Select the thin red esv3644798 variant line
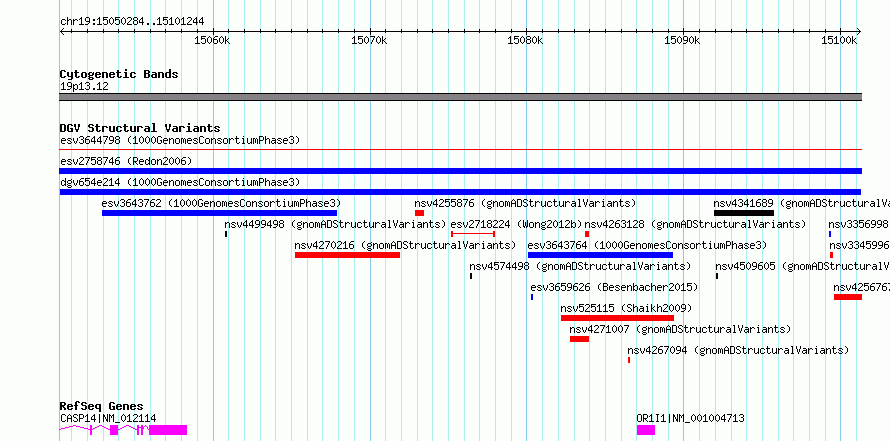890x441 pixels. point(460,150)
